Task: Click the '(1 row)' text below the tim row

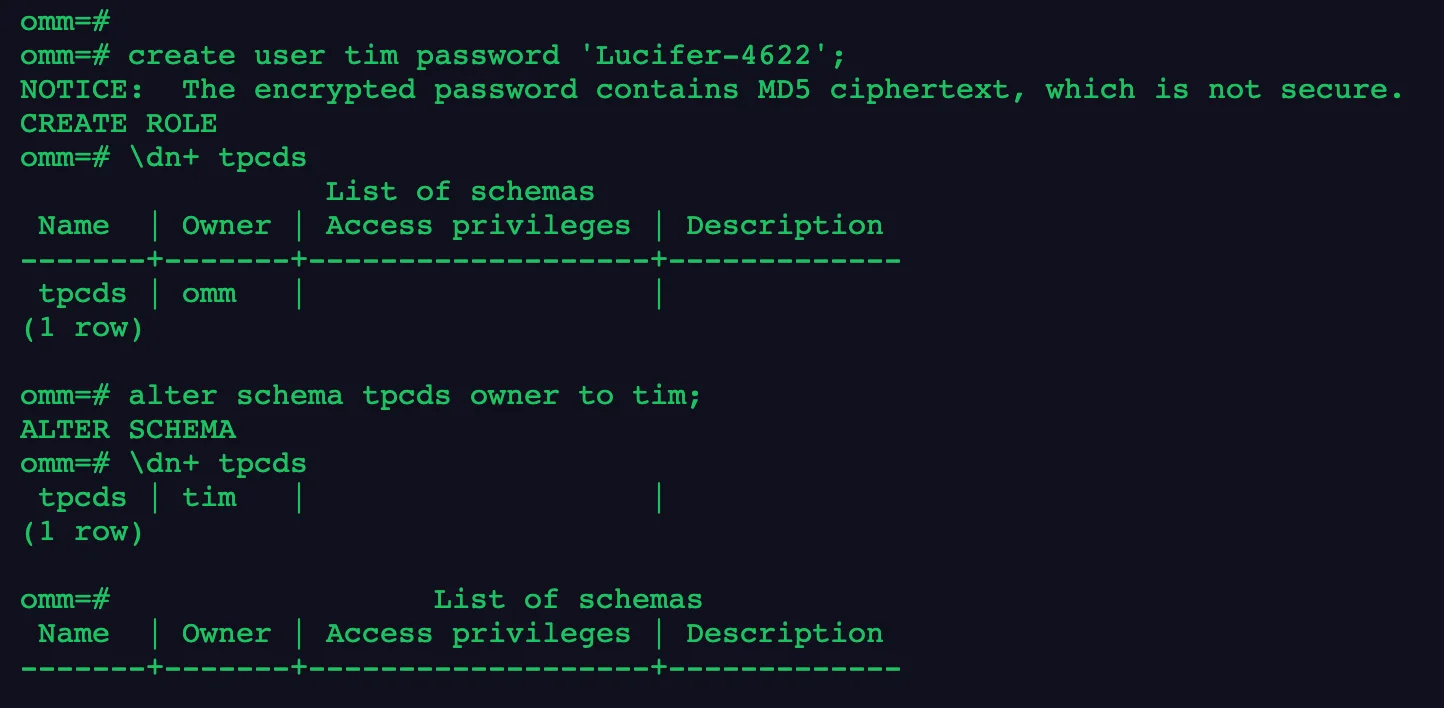Action: 83,531
